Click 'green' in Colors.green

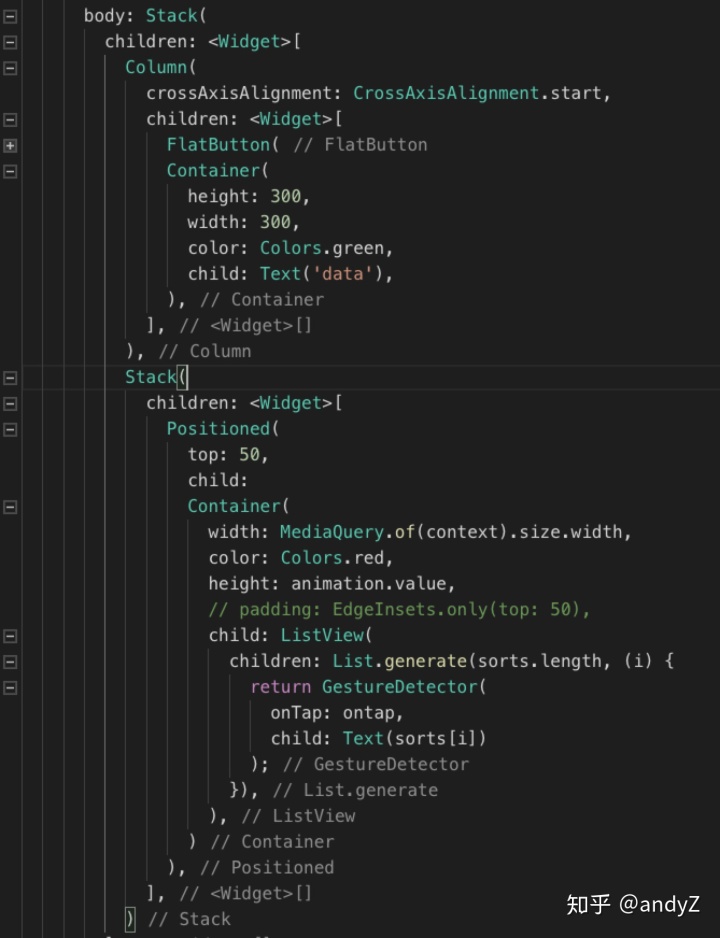coord(358,248)
